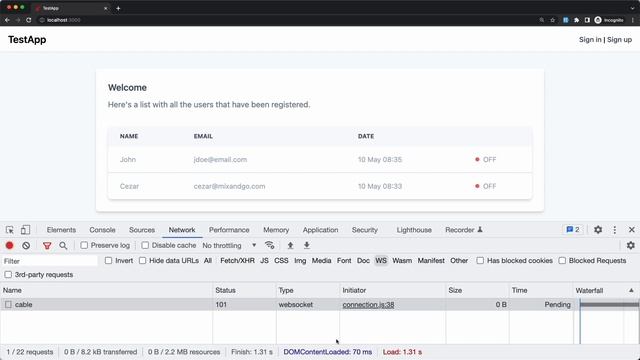Open the connection.js:38 initiator link

pyautogui.click(x=368, y=304)
